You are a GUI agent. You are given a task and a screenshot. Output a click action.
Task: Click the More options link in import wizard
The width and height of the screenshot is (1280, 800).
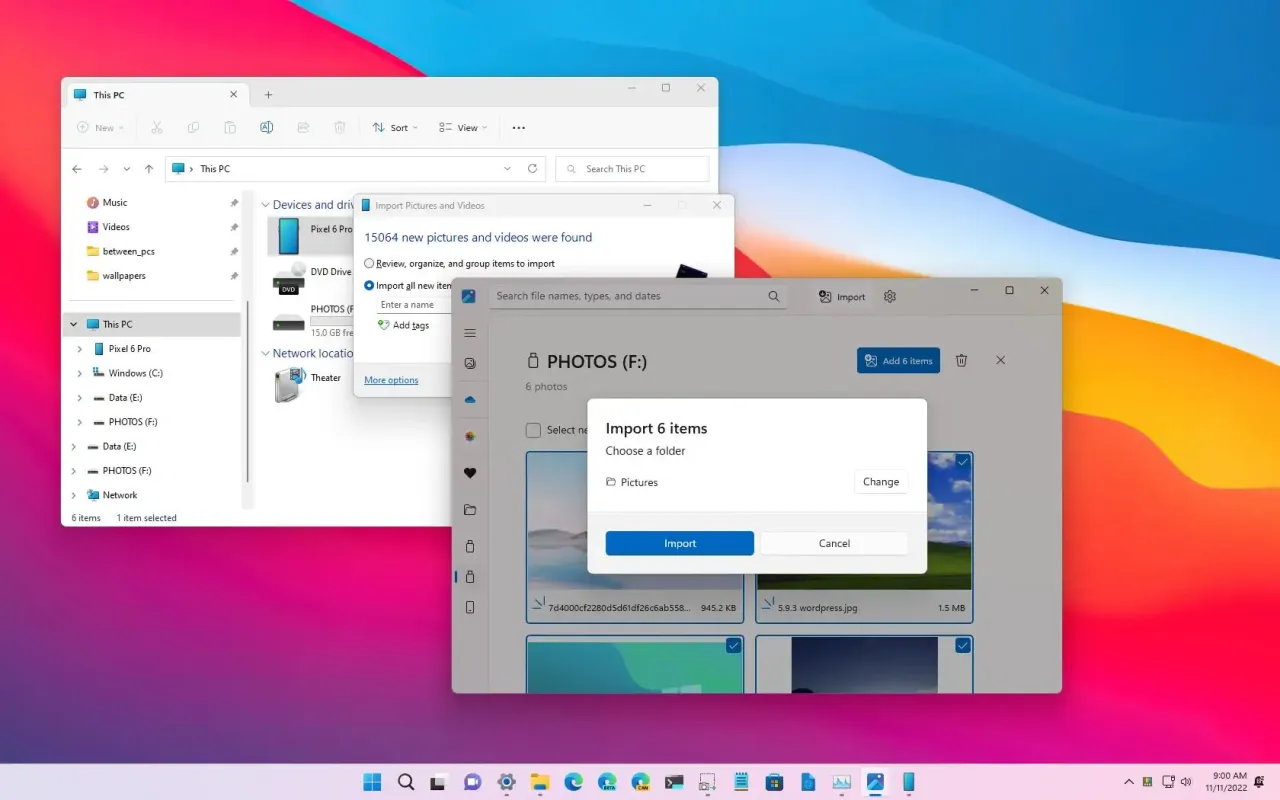tap(390, 380)
